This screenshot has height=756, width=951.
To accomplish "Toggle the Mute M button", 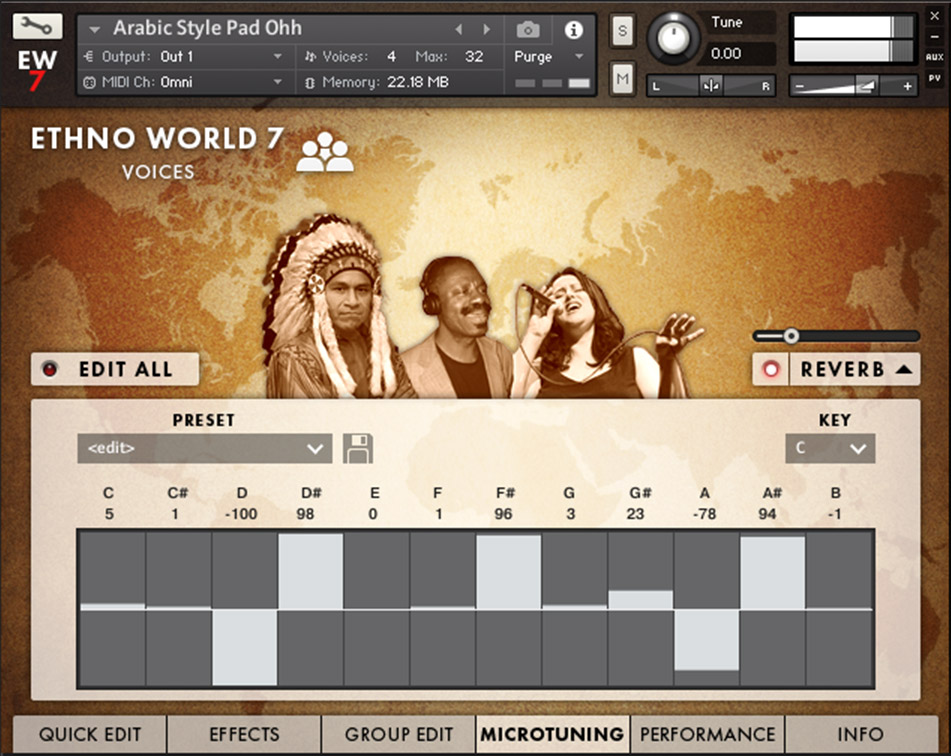I will (x=622, y=78).
